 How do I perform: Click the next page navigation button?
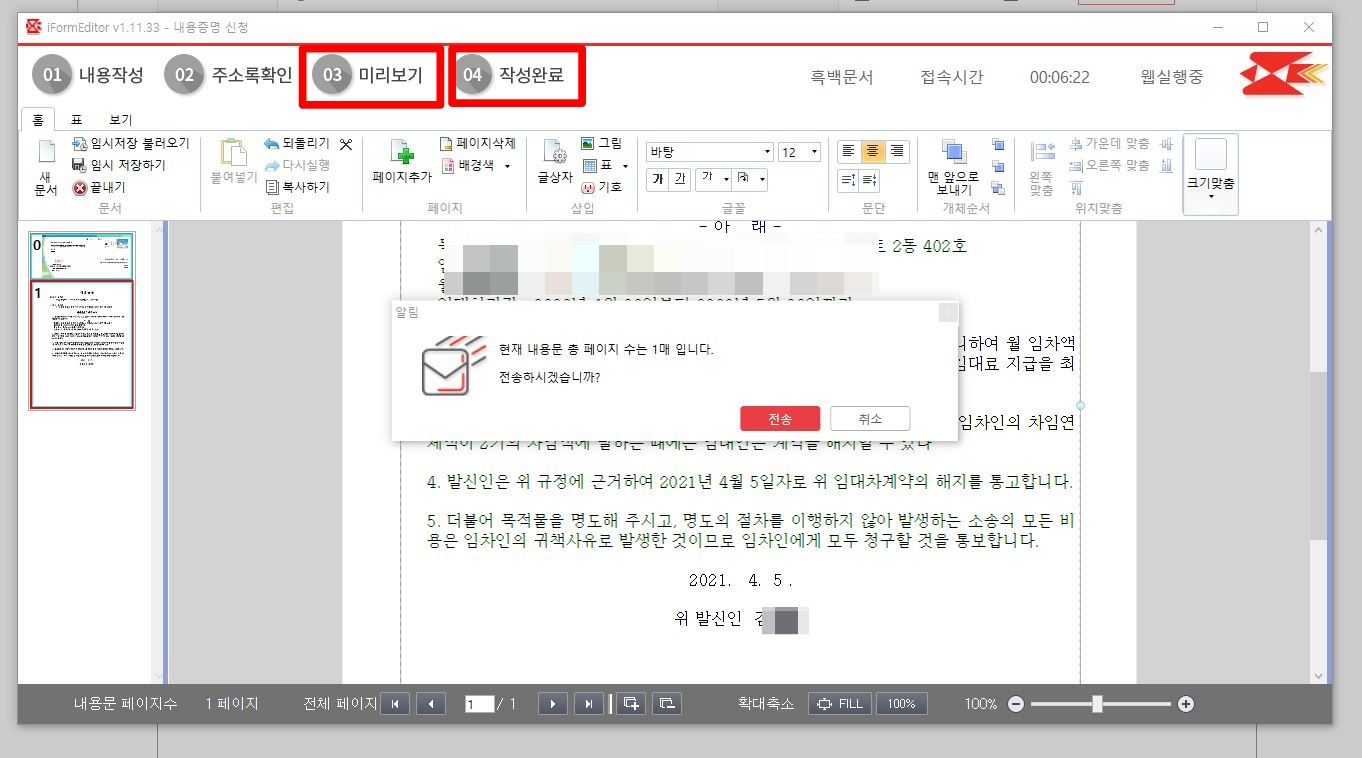click(553, 704)
